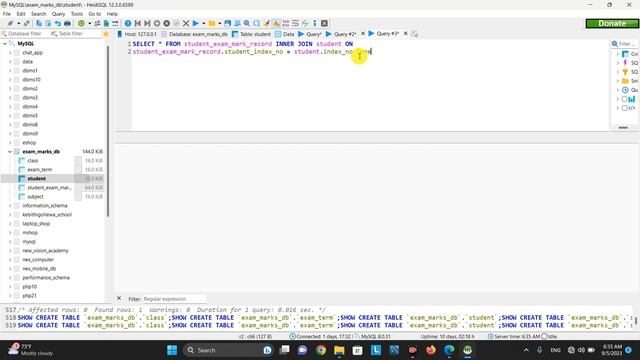The image size is (640, 360).
Task: Jump to last row icon
Action: 147,23
